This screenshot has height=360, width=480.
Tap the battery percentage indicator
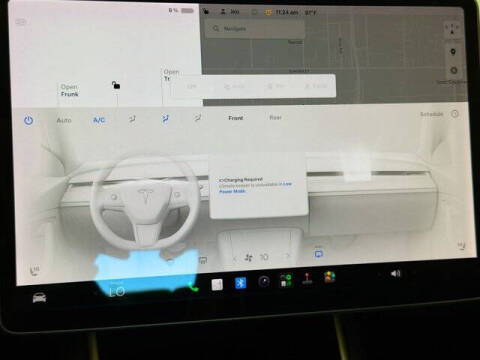click(181, 11)
